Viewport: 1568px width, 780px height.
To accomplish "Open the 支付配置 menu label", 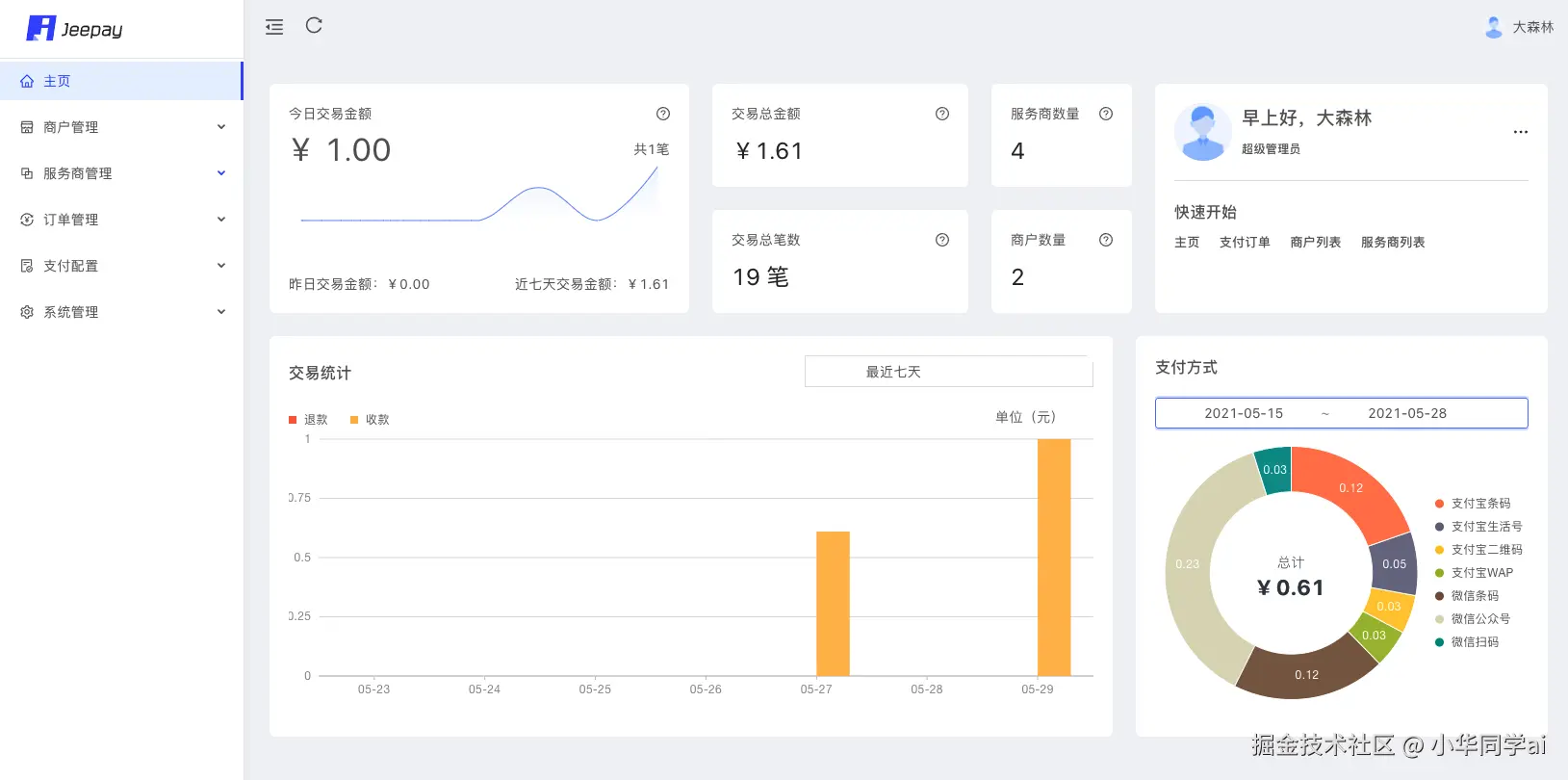I will pyautogui.click(x=70, y=266).
